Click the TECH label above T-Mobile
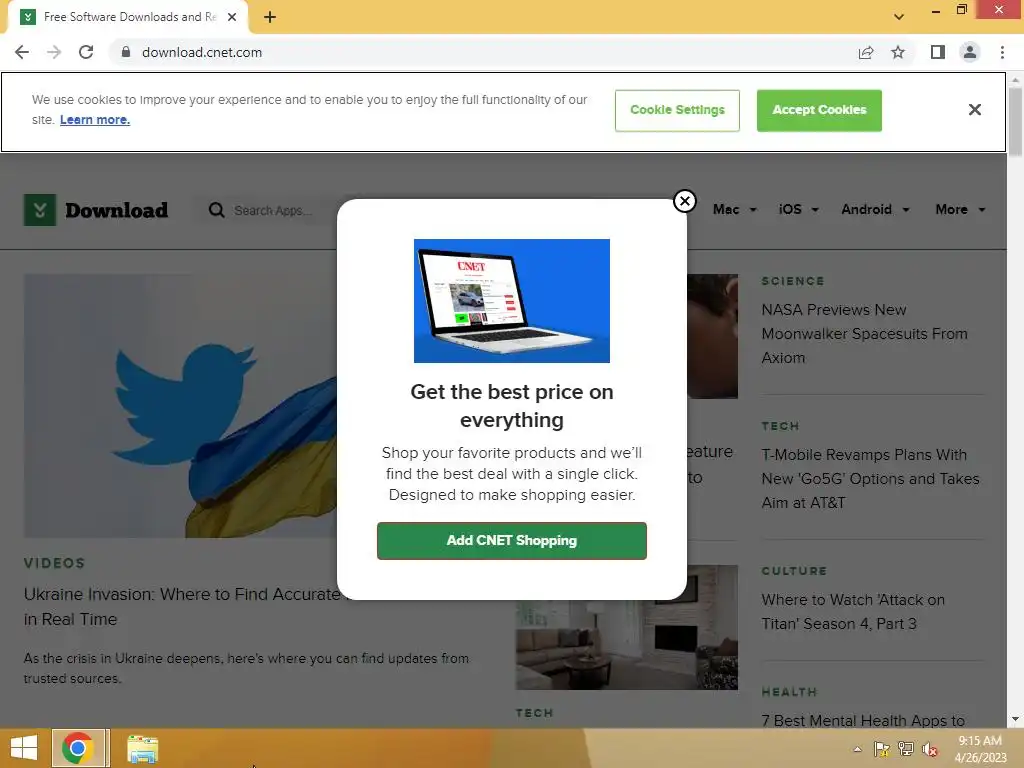1024x768 pixels. click(x=780, y=426)
